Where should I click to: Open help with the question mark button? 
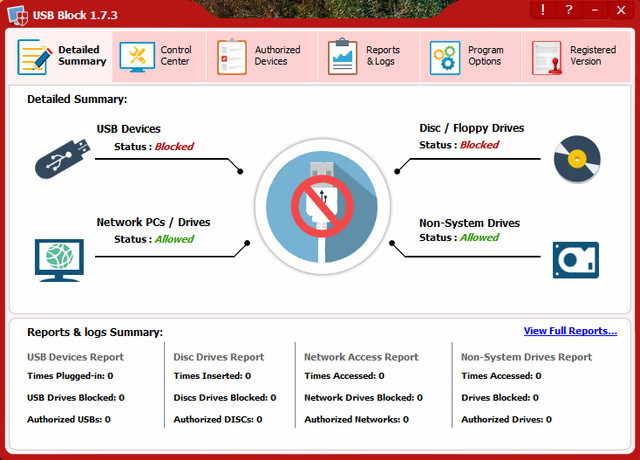click(569, 10)
